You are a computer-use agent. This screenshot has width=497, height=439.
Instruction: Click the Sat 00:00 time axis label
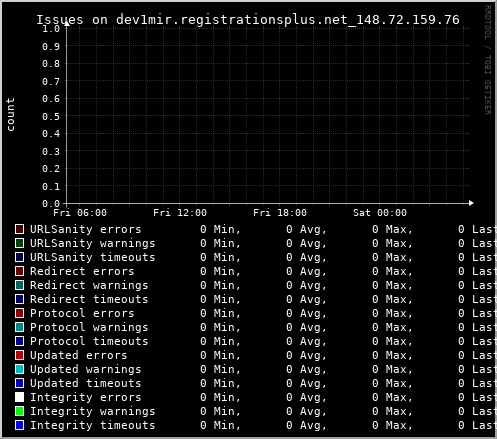point(380,213)
